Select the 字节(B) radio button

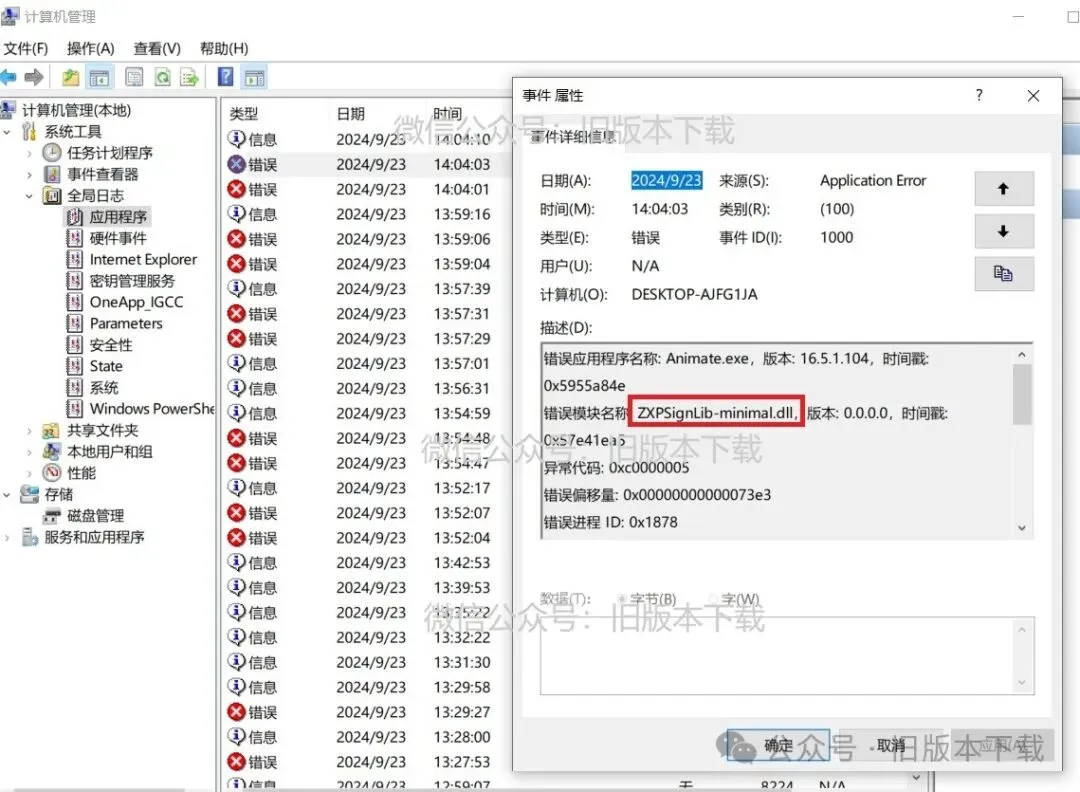coord(622,599)
